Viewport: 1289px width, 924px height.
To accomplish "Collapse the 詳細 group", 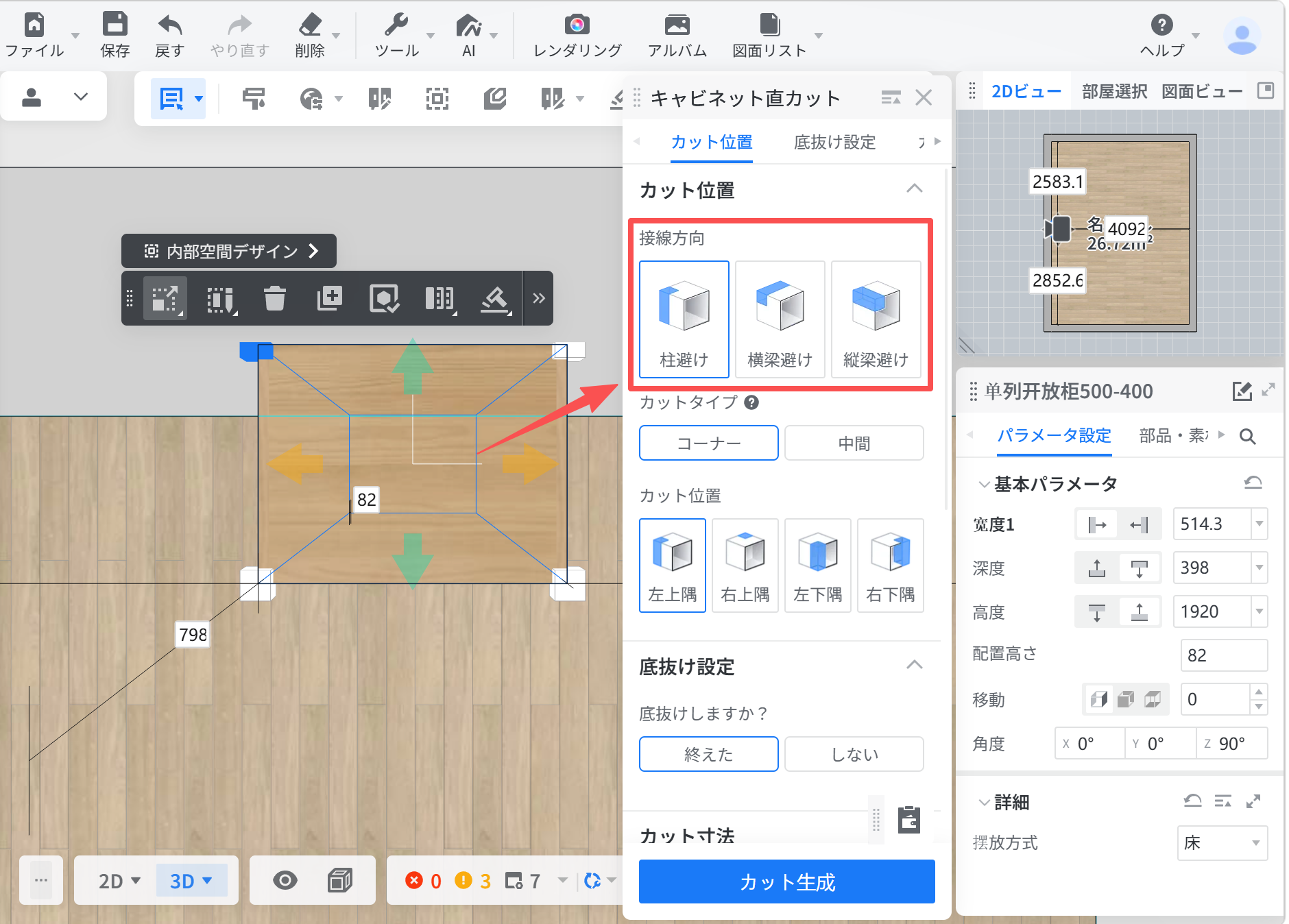I will 984,802.
